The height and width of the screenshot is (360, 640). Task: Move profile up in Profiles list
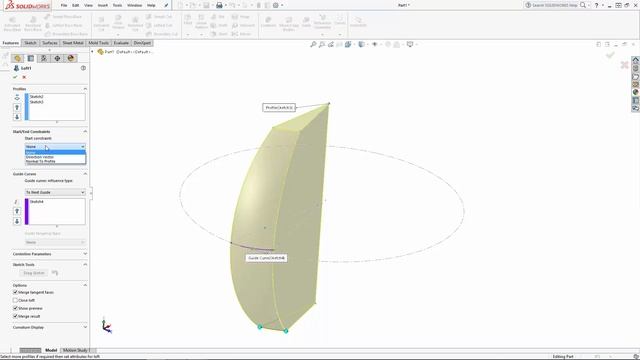(17, 107)
